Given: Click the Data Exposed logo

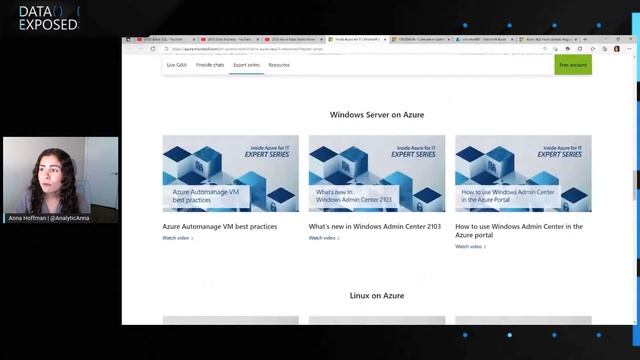Looking at the screenshot, I should [x=49, y=18].
